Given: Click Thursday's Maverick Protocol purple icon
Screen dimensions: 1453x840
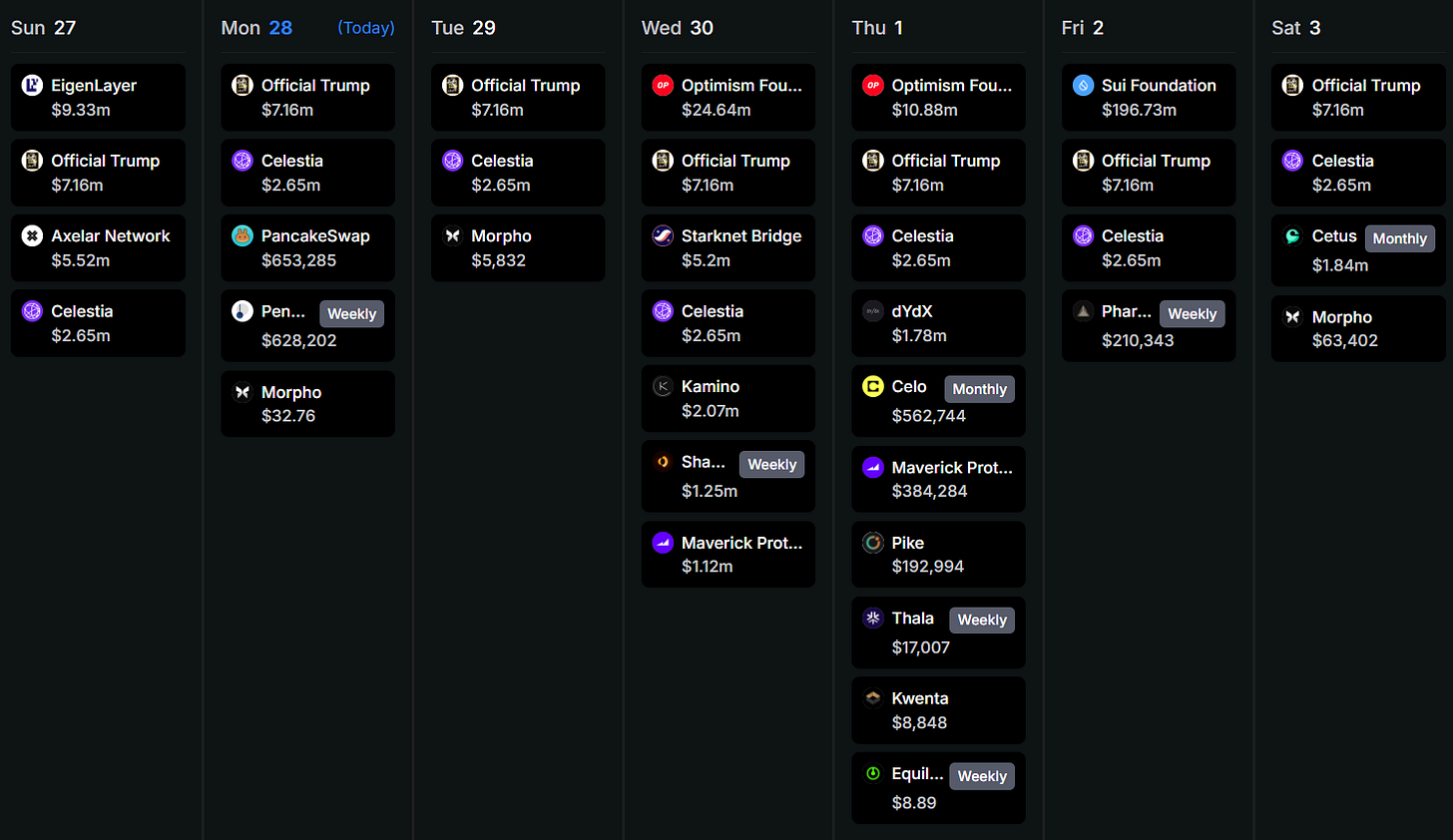Looking at the screenshot, I should [x=873, y=467].
